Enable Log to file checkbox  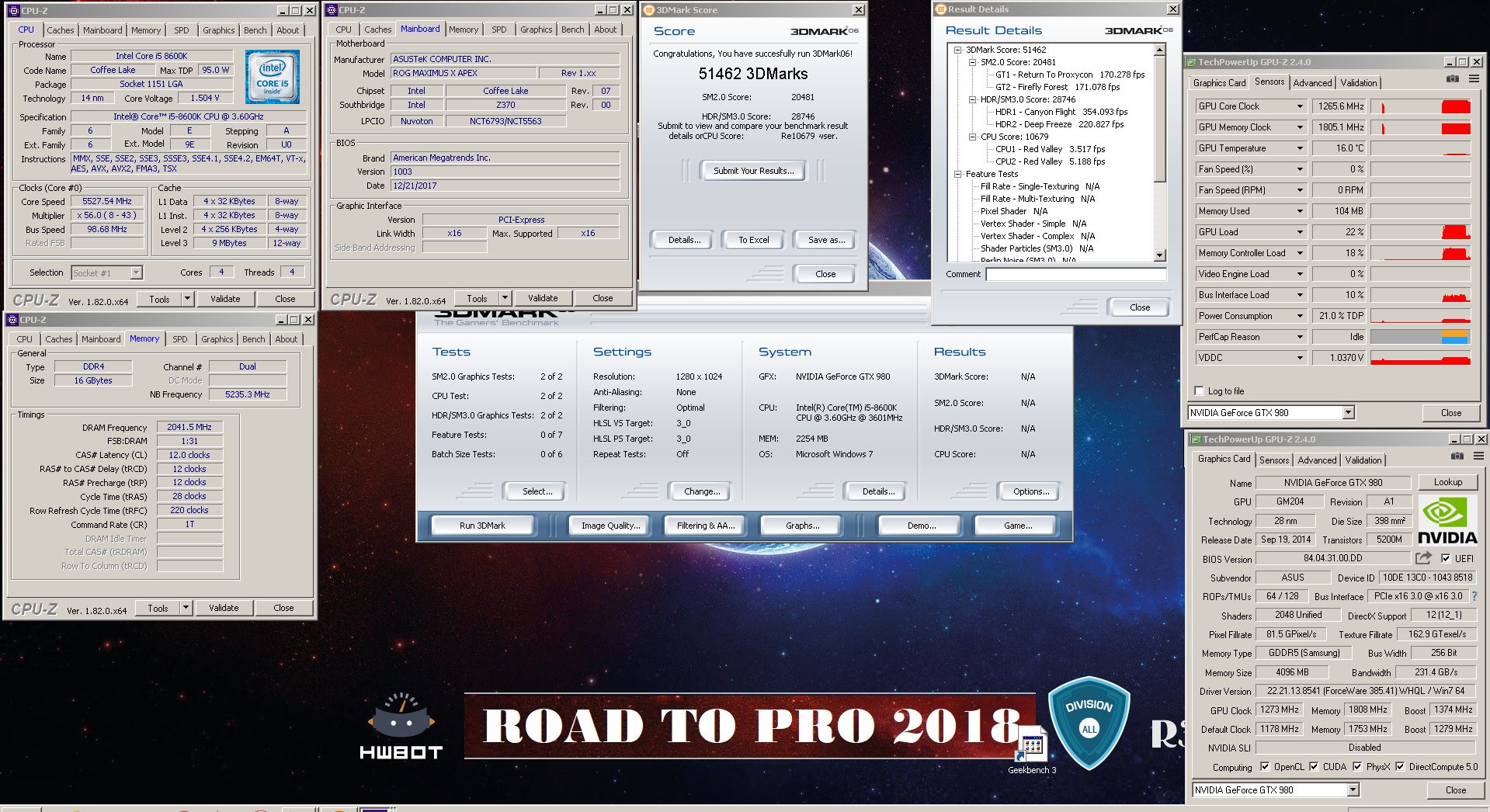(1200, 391)
